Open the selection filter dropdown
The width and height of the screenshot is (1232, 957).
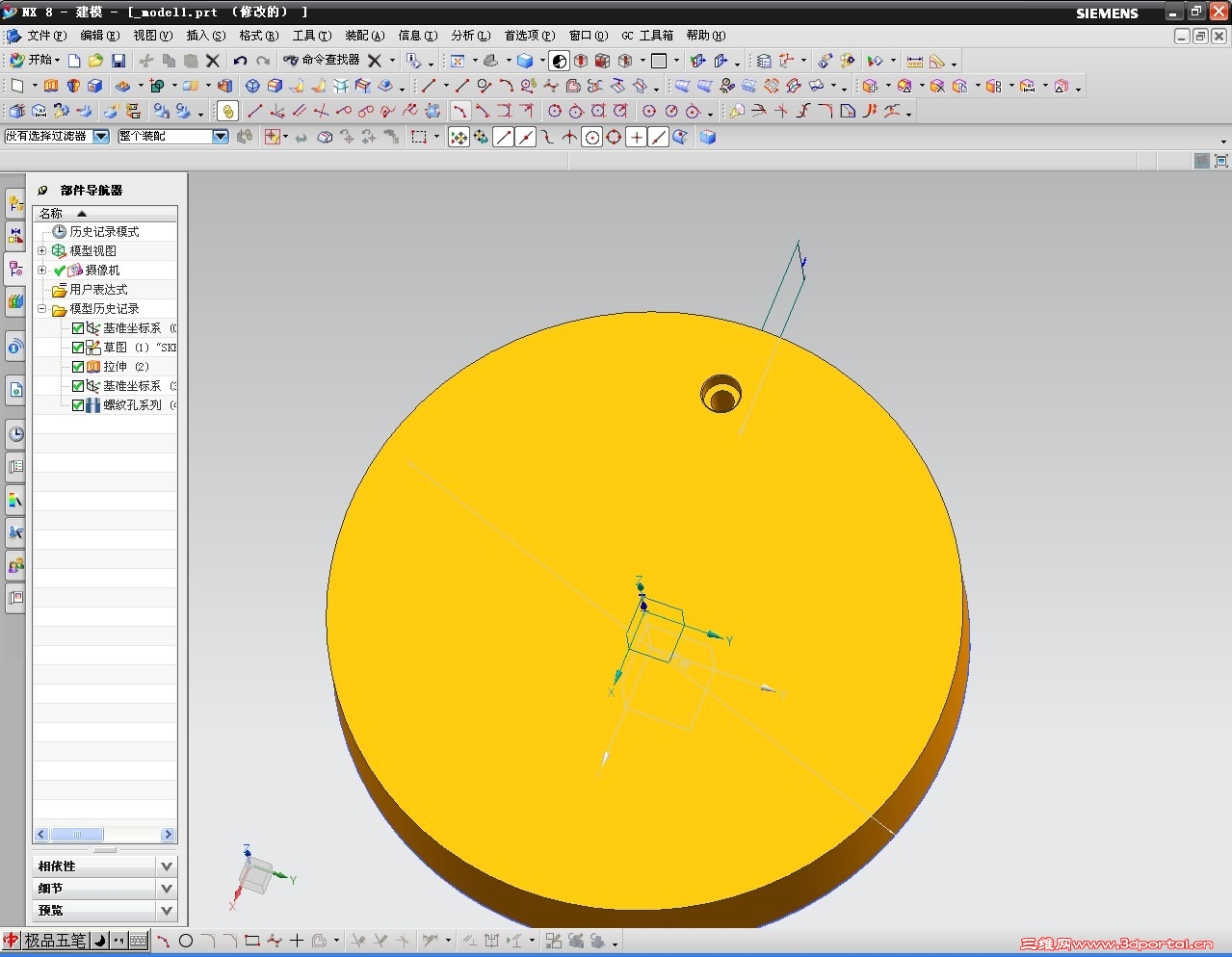click(101, 137)
